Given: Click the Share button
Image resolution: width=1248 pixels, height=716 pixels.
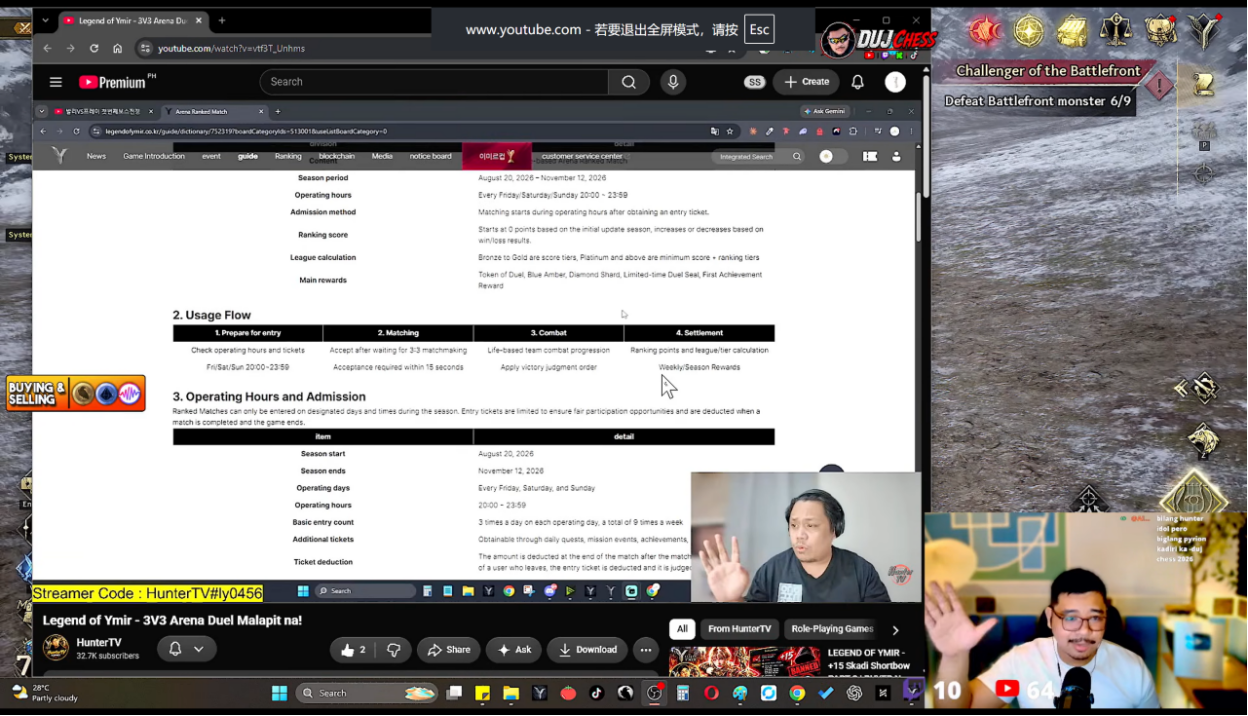Looking at the screenshot, I should click(x=449, y=650).
